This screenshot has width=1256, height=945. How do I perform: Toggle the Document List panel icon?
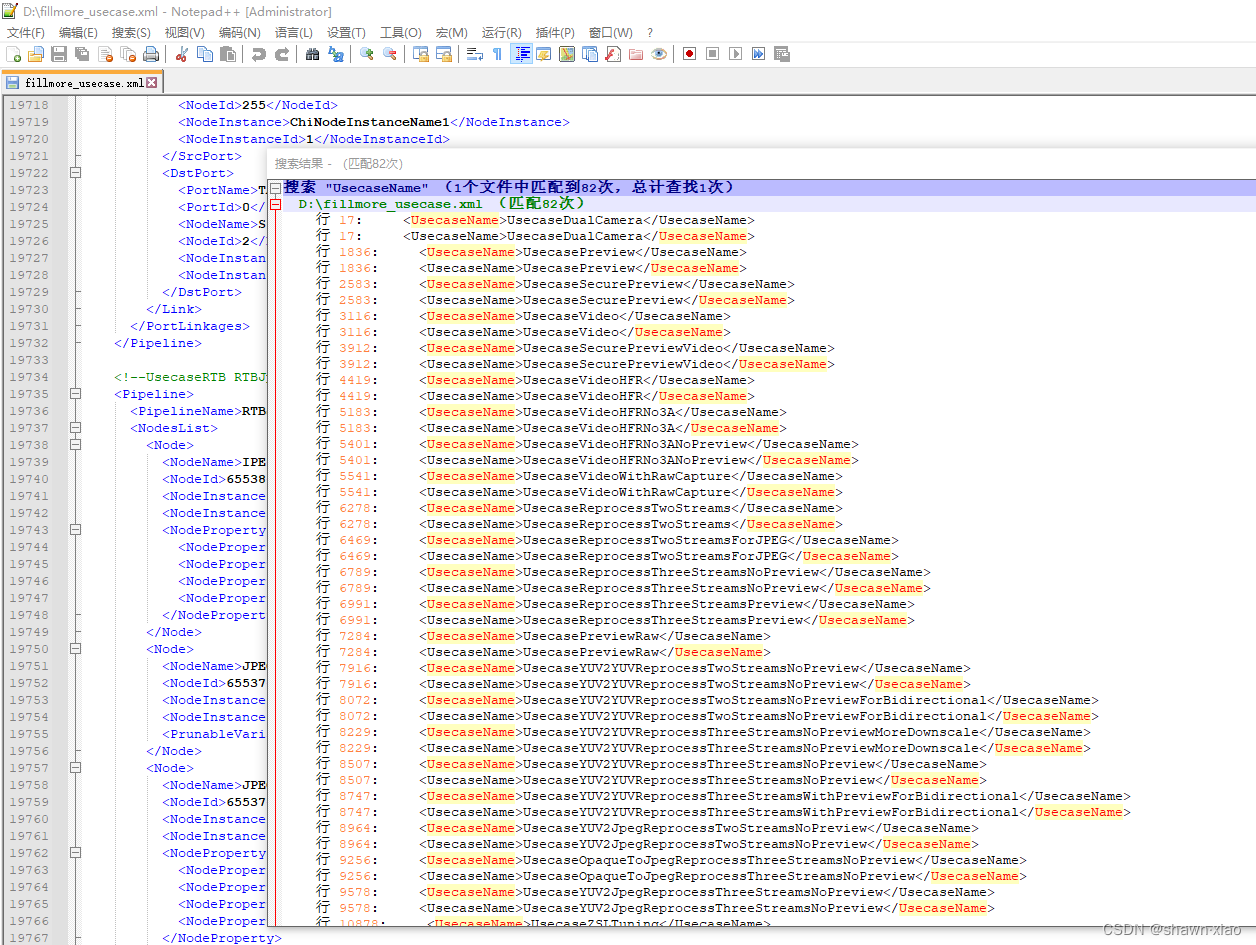(x=590, y=54)
